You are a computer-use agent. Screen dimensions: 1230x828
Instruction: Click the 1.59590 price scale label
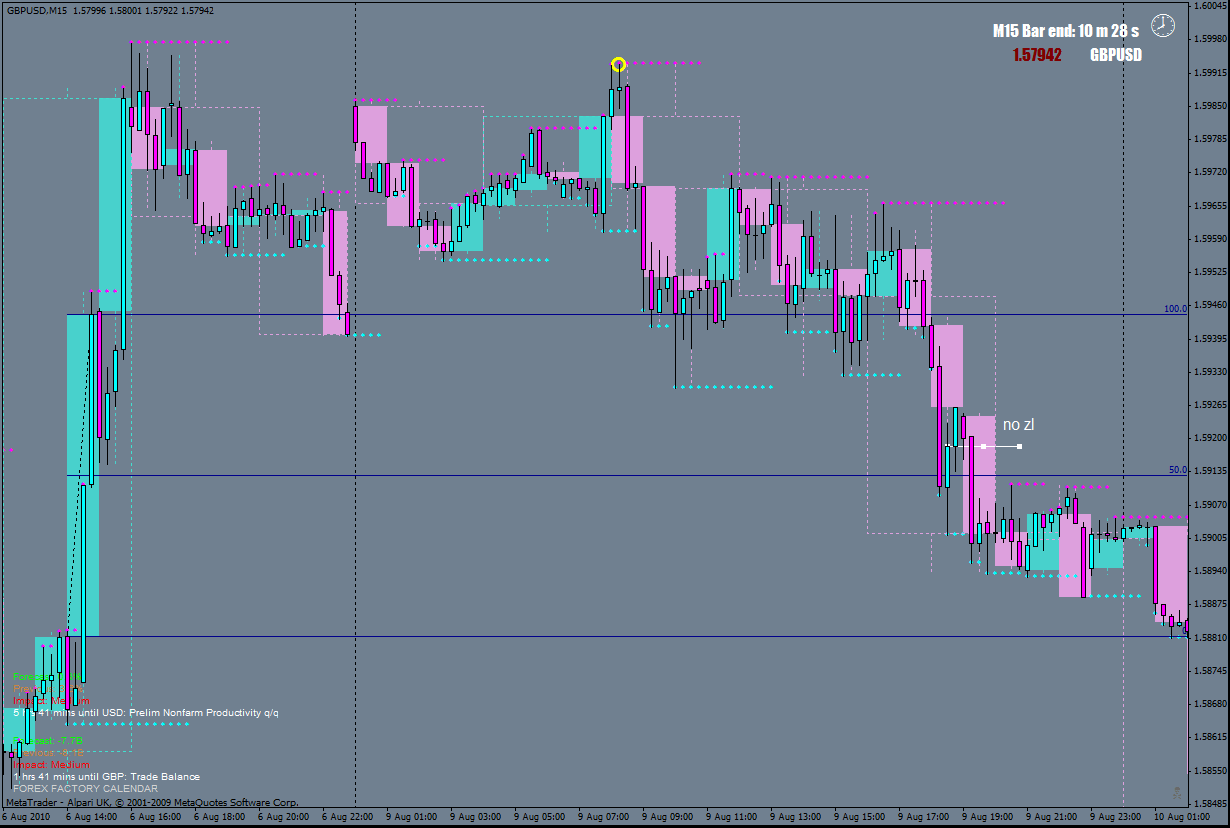tap(1210, 238)
